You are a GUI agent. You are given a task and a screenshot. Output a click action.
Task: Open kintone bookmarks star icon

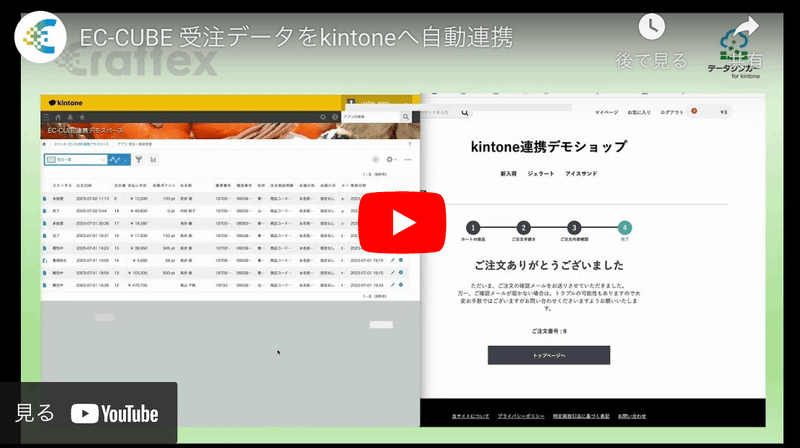[82, 117]
